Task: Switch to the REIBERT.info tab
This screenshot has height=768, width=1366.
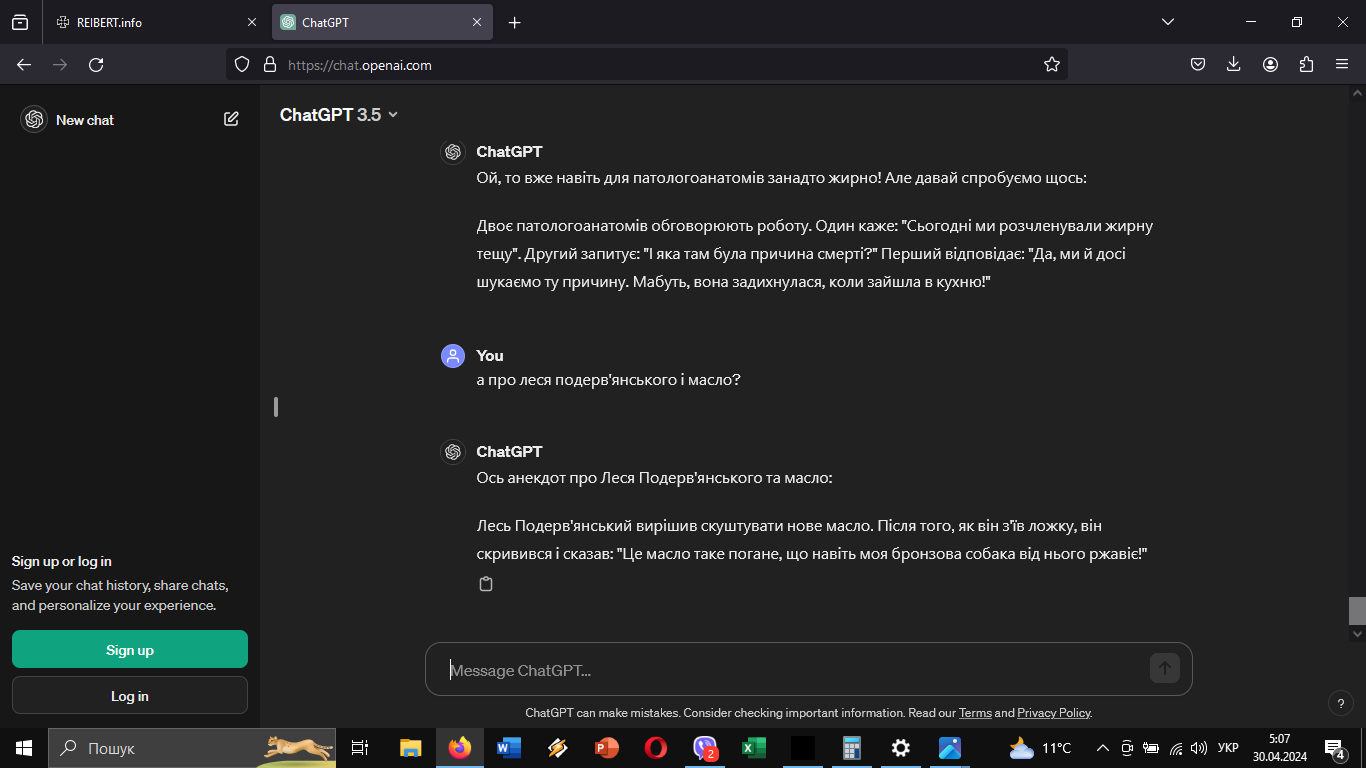Action: point(156,22)
